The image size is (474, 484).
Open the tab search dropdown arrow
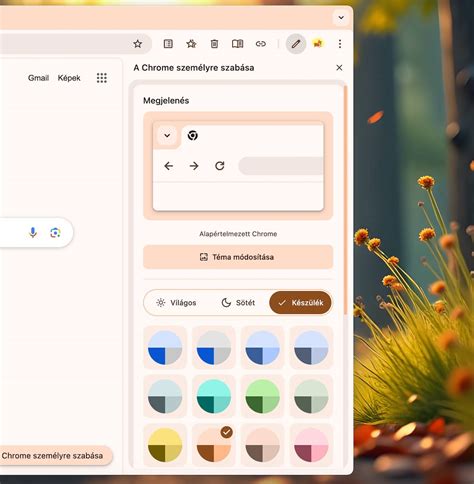tap(341, 17)
